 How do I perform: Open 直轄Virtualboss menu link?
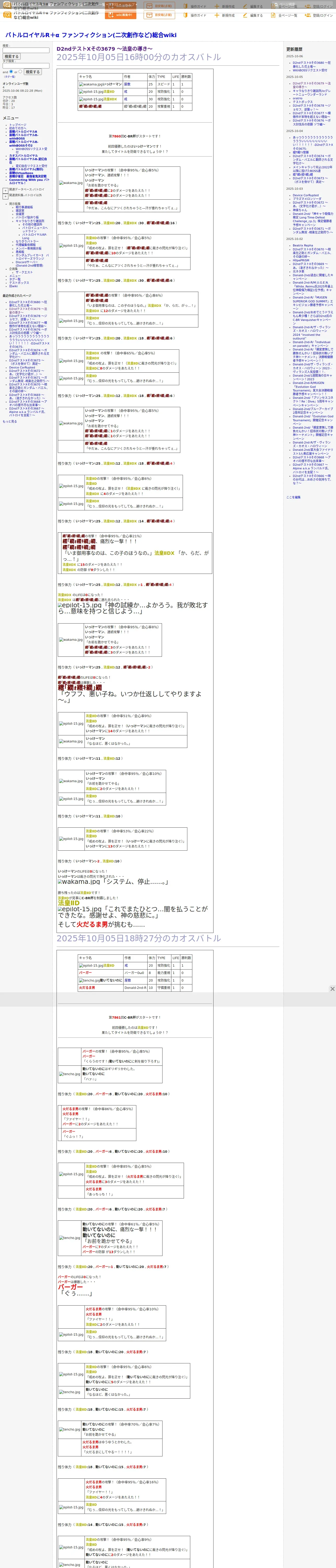(x=21, y=173)
